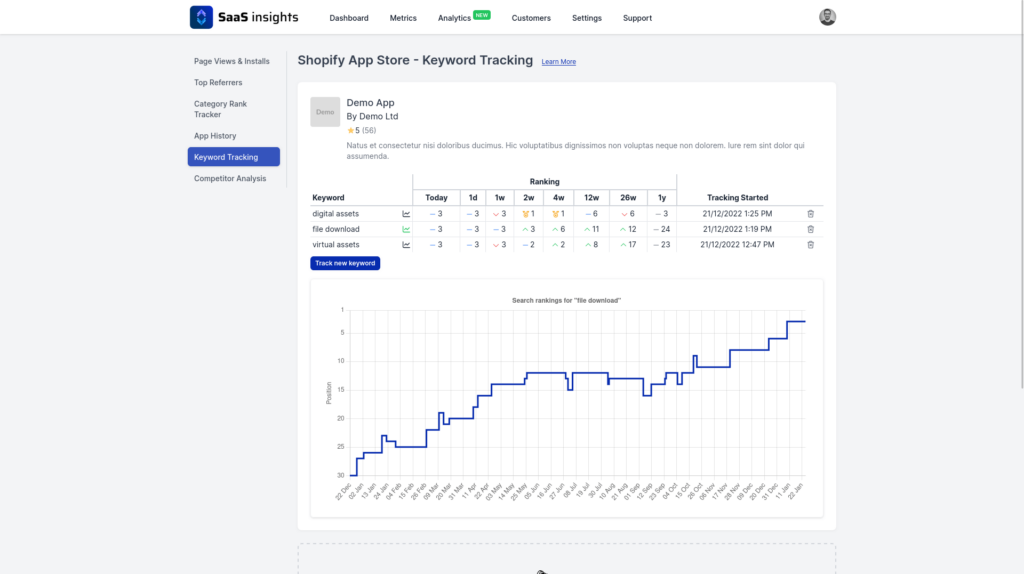The image size is (1024, 574).
Task: Click the Keyword column header
Action: 328,198
